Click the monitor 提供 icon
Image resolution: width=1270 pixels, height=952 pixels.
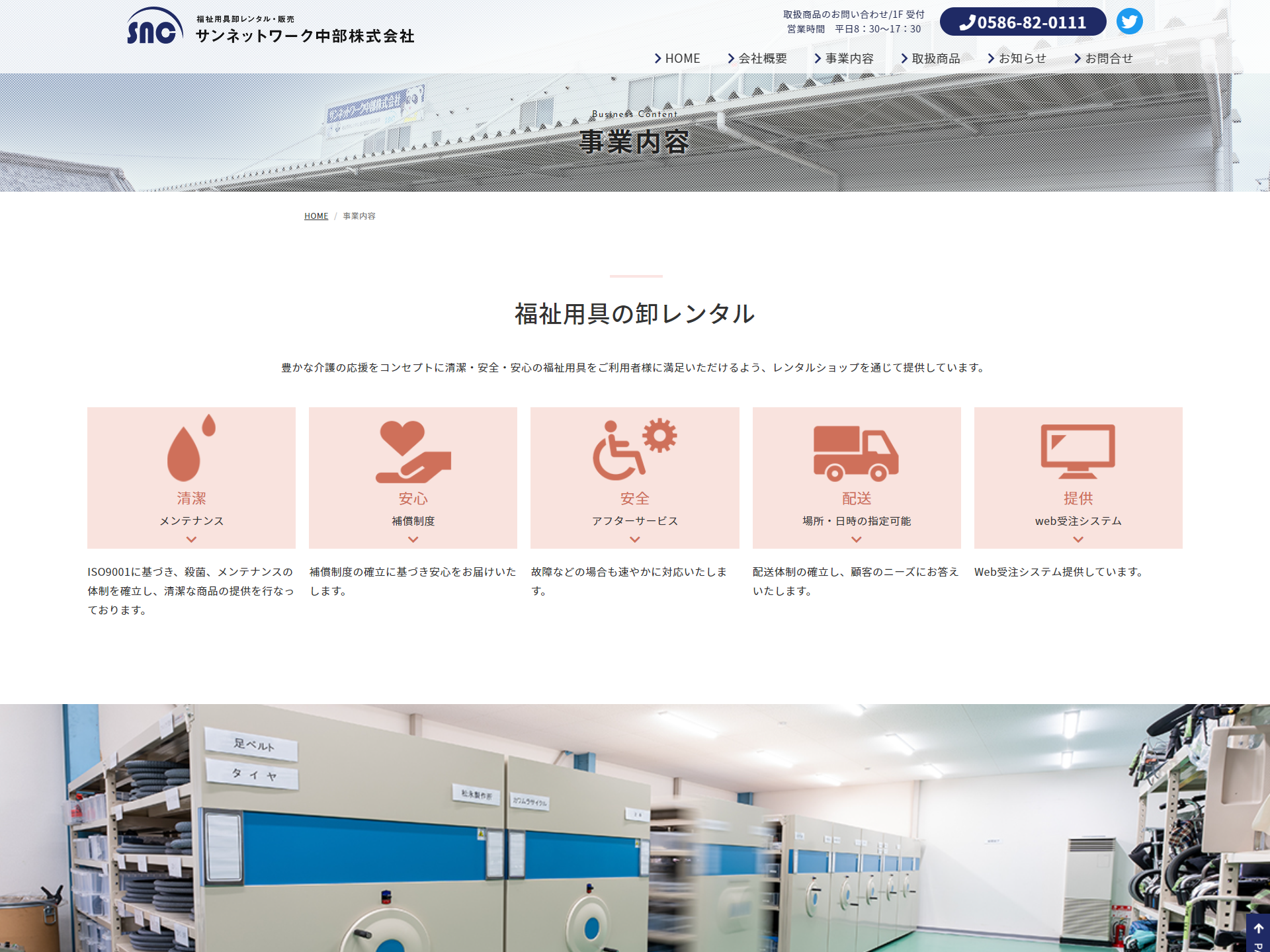click(x=1078, y=452)
